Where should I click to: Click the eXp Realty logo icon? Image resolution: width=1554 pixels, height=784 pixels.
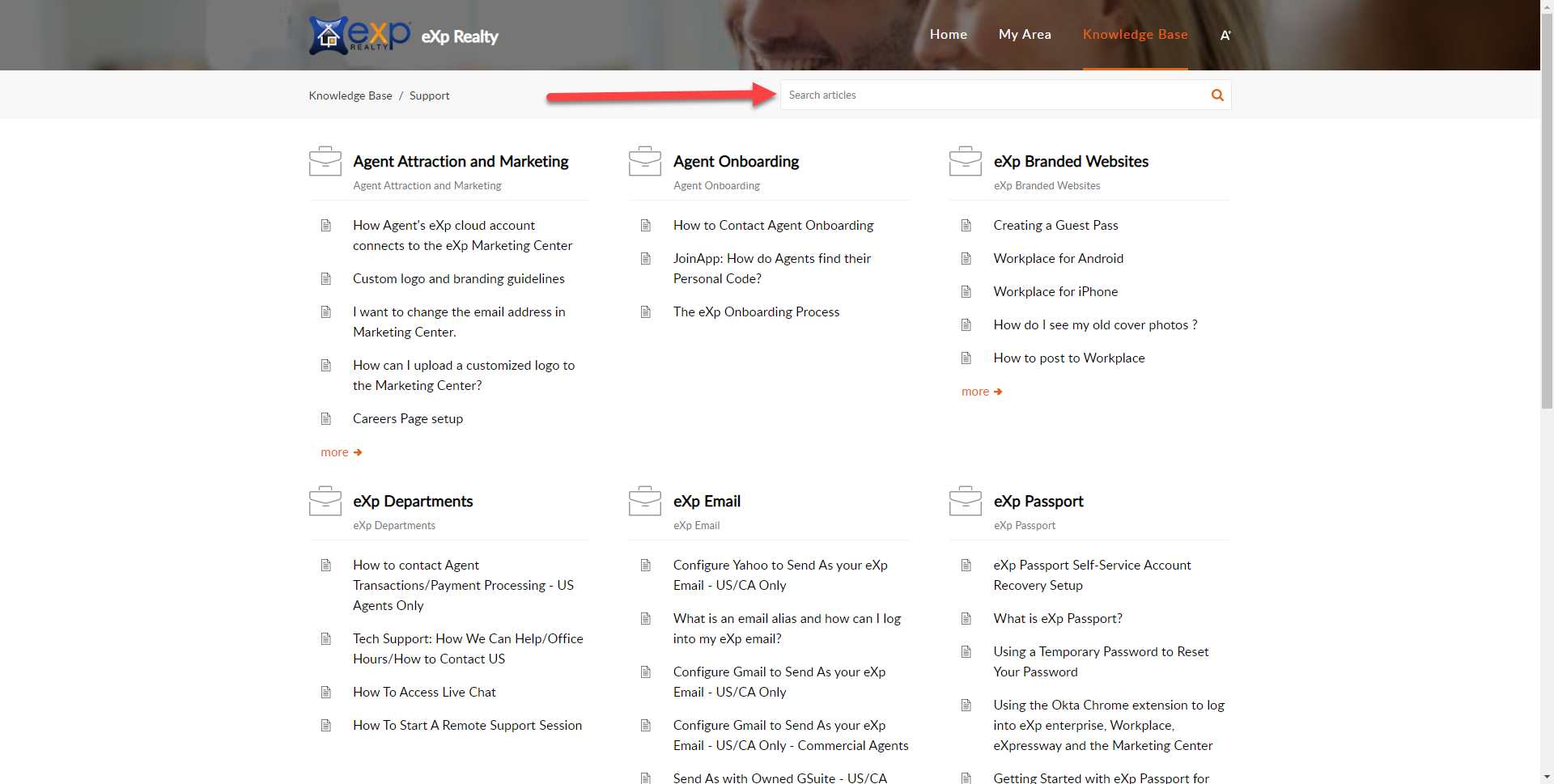(359, 35)
